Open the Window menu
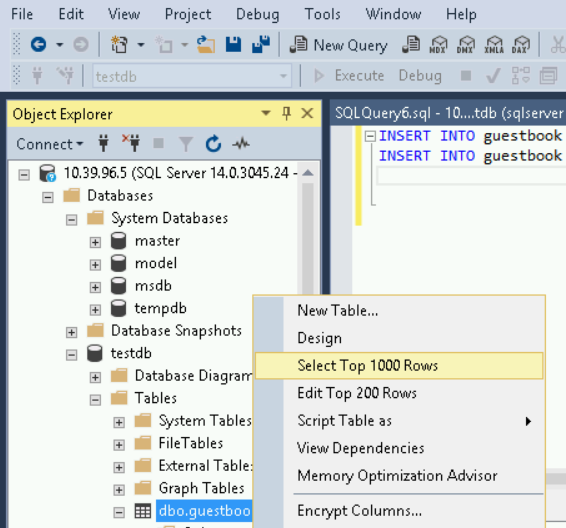Screen dimensions: 566x528 [393, 14]
